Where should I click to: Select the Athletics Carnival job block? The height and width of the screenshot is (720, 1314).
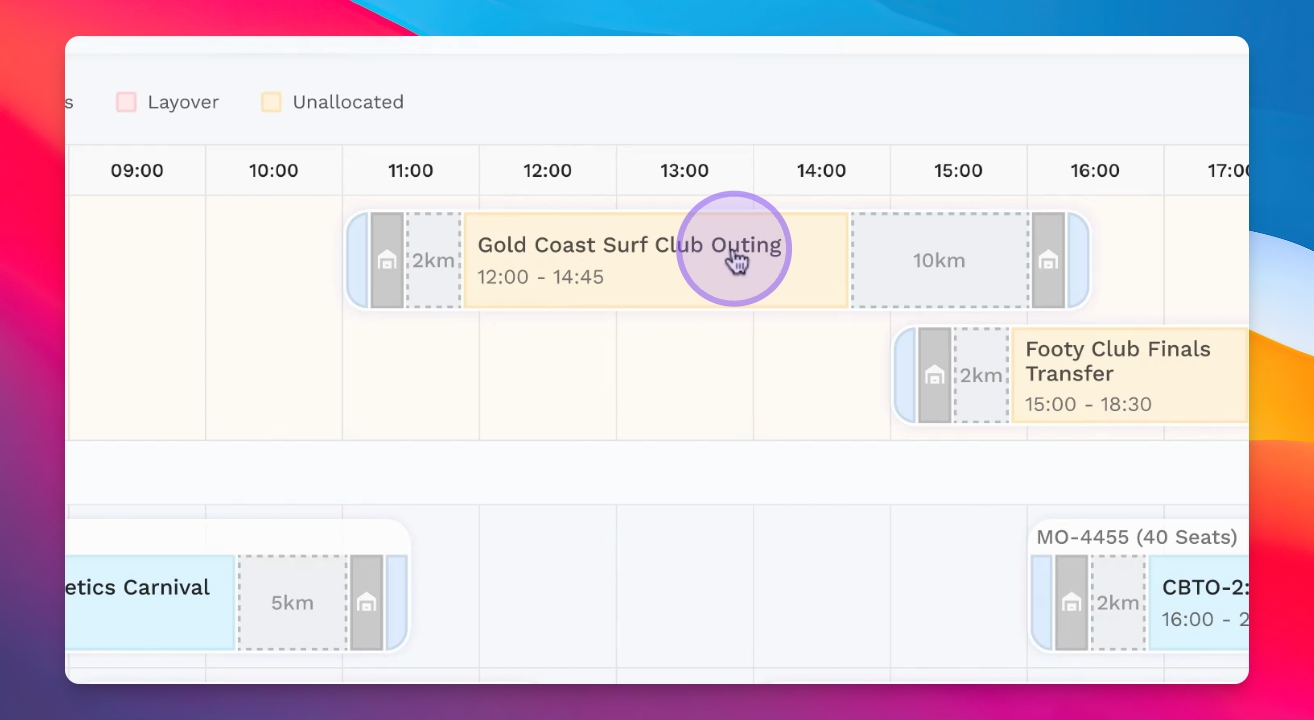pyautogui.click(x=150, y=602)
